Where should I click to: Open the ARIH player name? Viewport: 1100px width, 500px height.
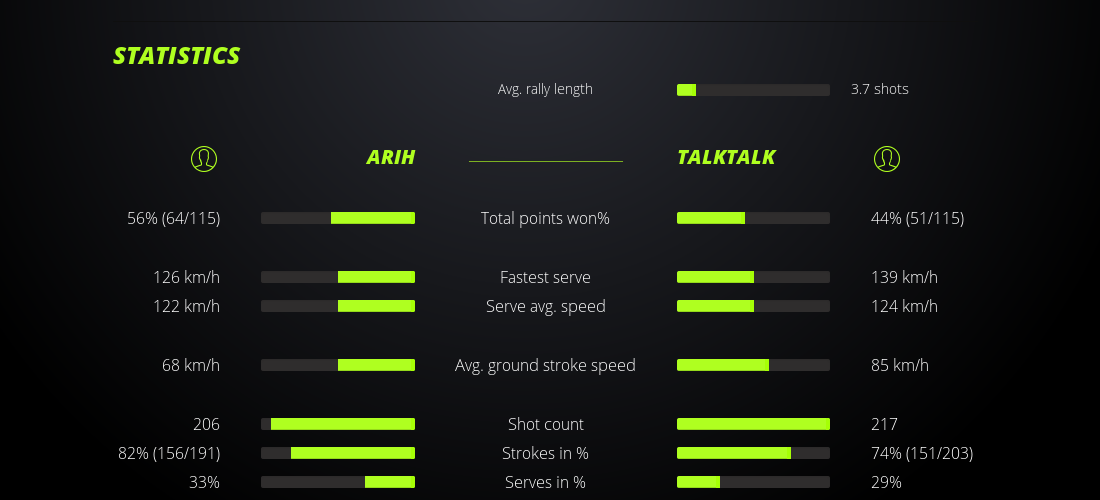pos(390,157)
